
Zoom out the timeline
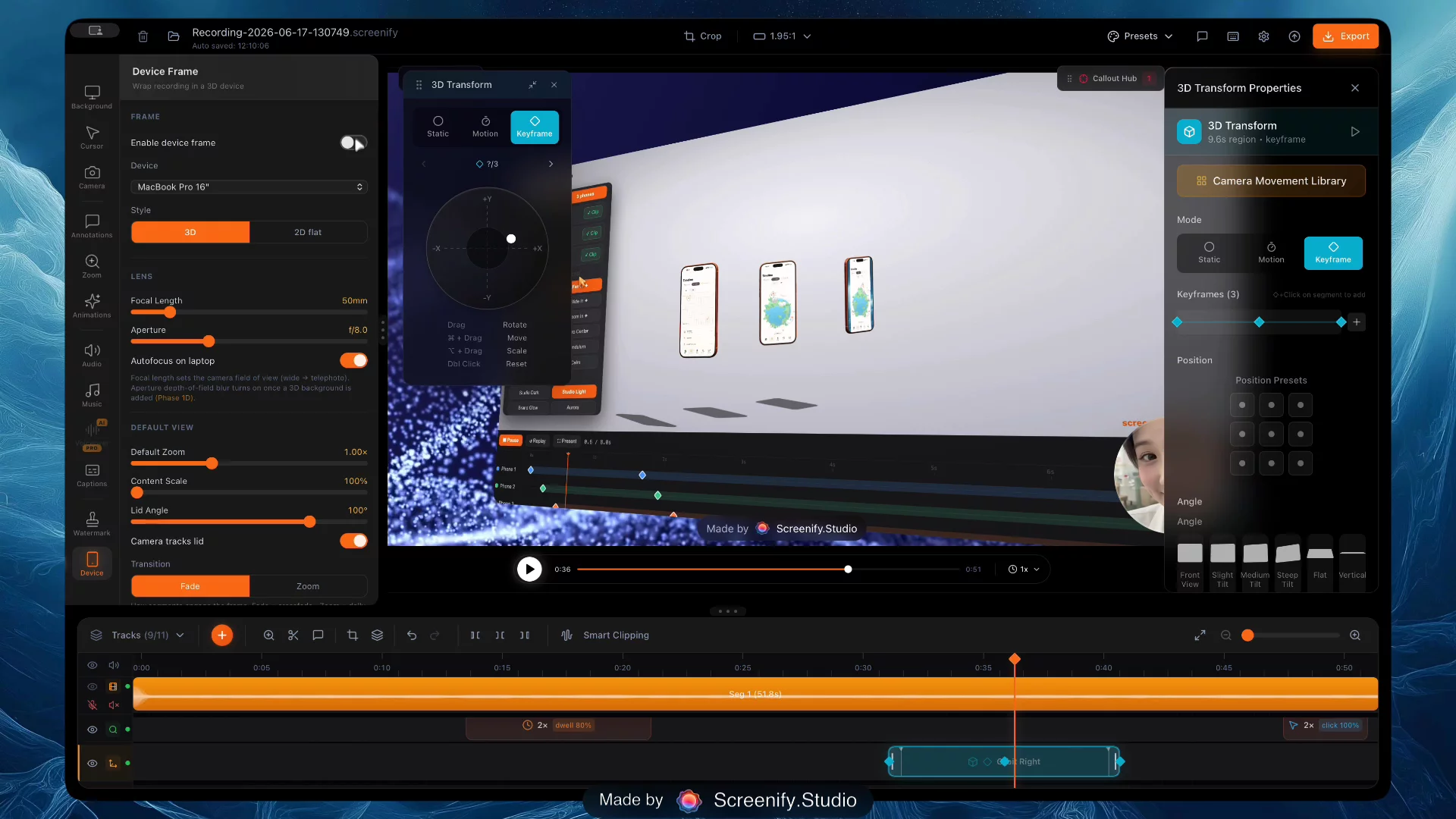point(1226,635)
